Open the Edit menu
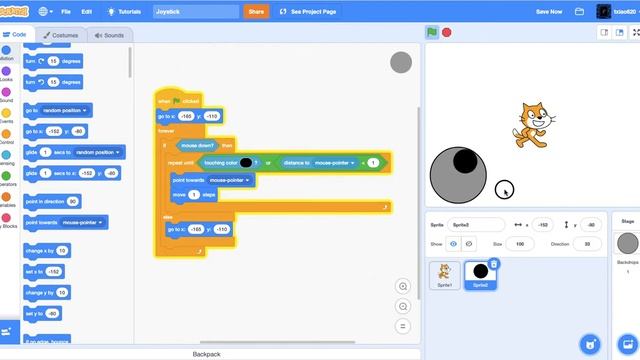Image resolution: width=640 pixels, height=360 pixels. [x=86, y=11]
